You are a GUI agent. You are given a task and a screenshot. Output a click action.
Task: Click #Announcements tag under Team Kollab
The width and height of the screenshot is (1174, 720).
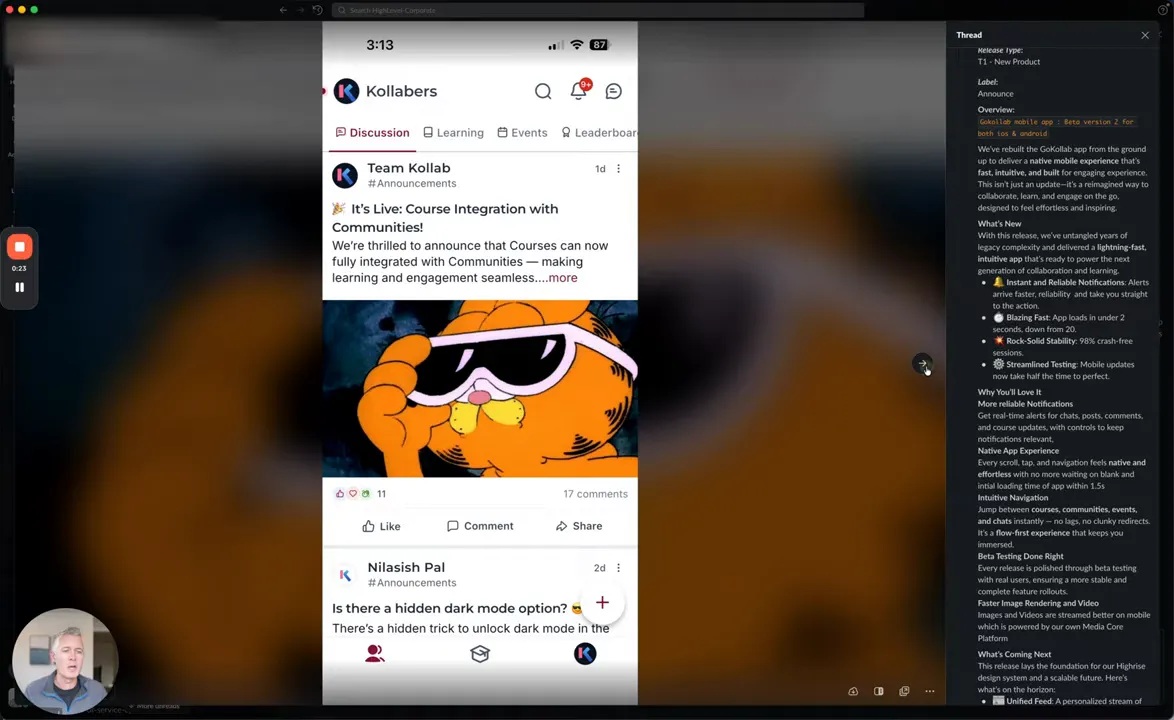tap(412, 183)
